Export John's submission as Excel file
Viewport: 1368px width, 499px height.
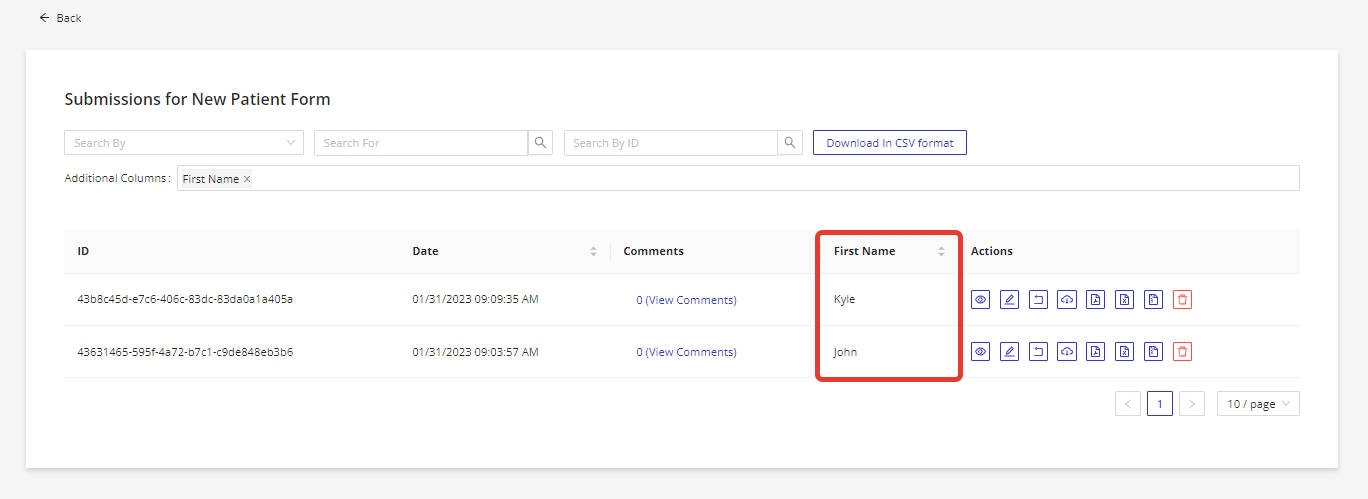1125,352
